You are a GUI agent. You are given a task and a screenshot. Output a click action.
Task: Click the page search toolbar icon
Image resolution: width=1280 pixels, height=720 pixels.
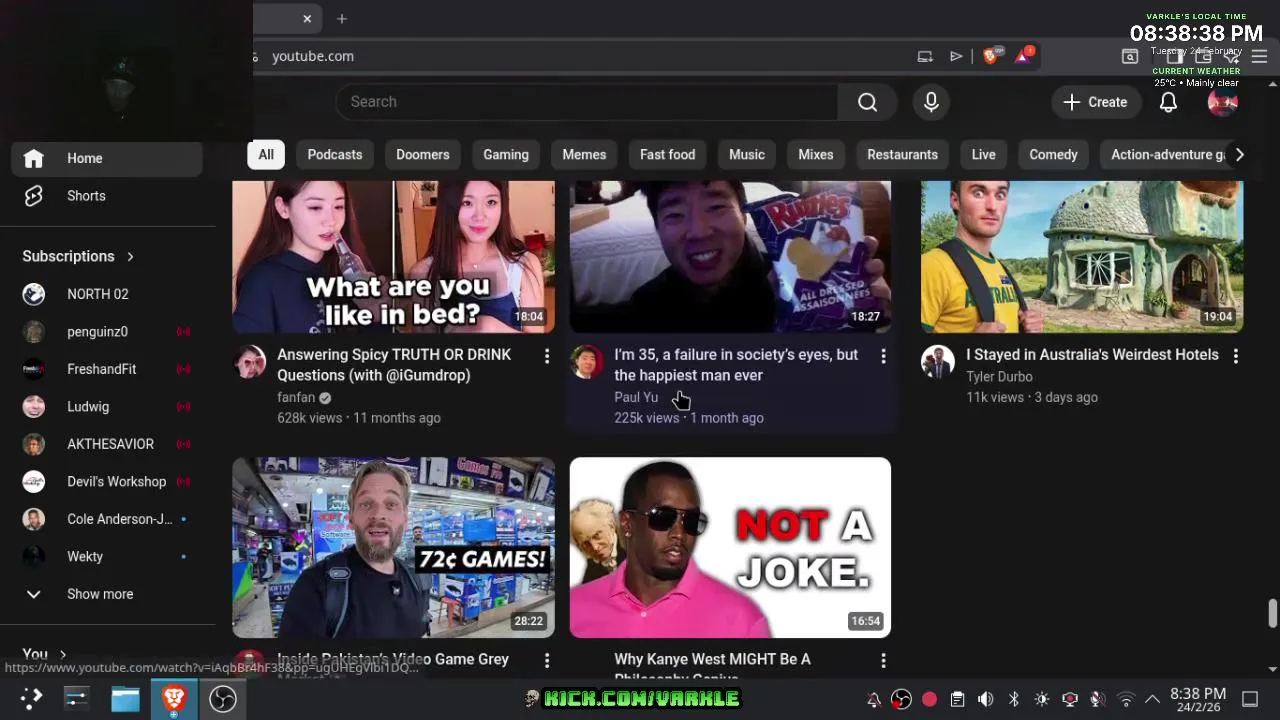[1130, 57]
